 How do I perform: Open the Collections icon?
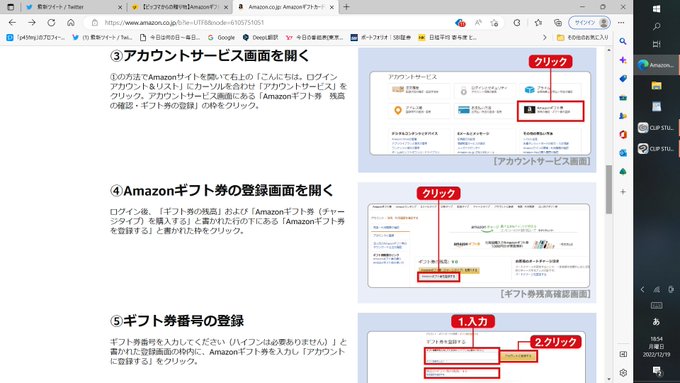[x=558, y=23]
